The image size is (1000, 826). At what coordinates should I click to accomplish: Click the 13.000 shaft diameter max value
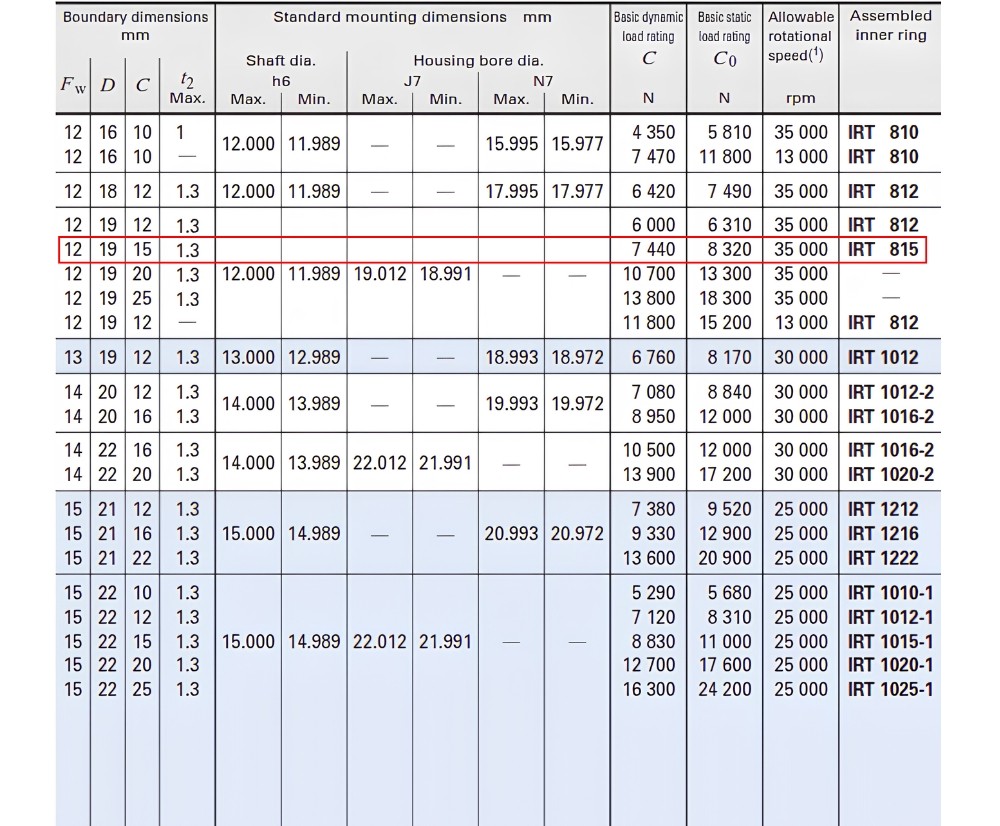point(248,357)
